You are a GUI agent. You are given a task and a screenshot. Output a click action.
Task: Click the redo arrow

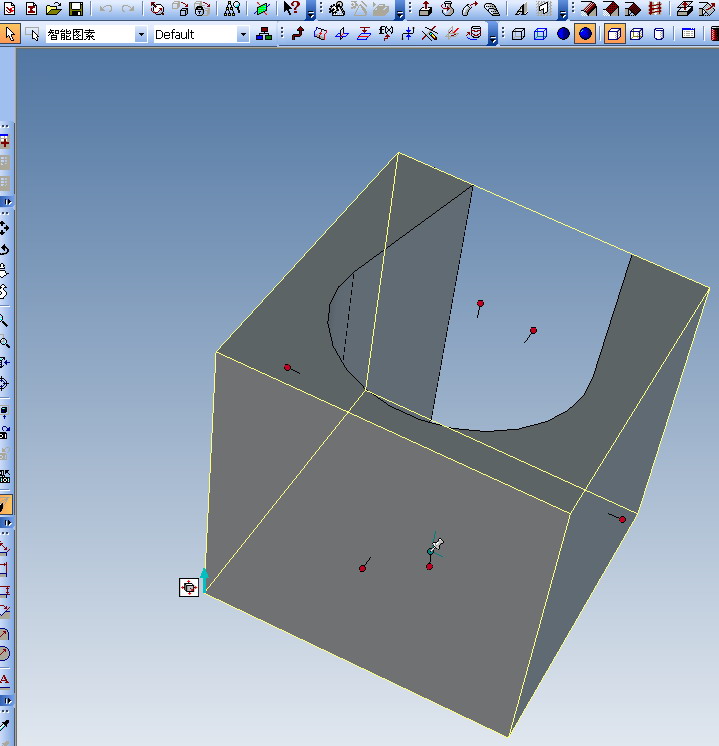click(128, 8)
